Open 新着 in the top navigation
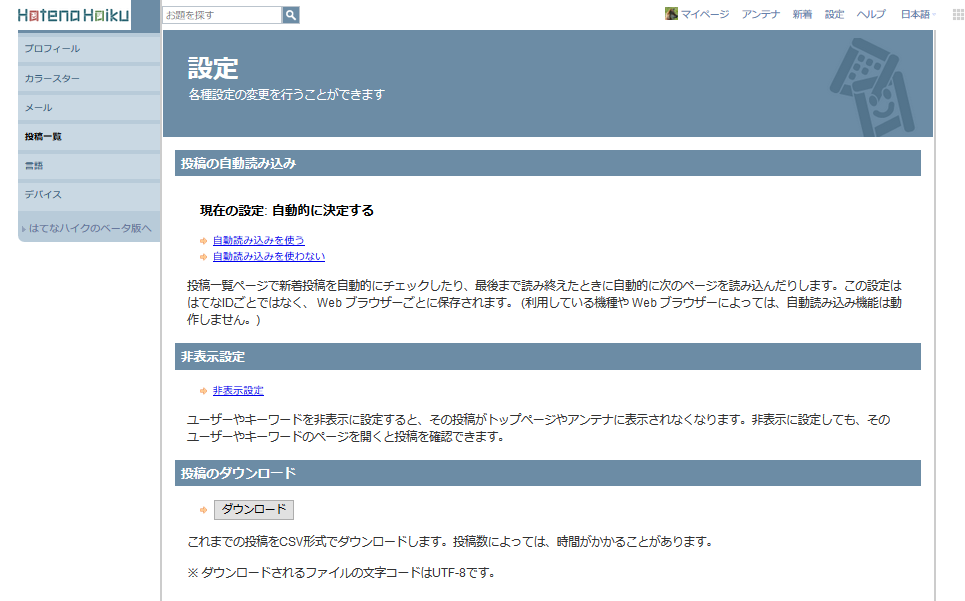This screenshot has width=965, height=601. 803,14
